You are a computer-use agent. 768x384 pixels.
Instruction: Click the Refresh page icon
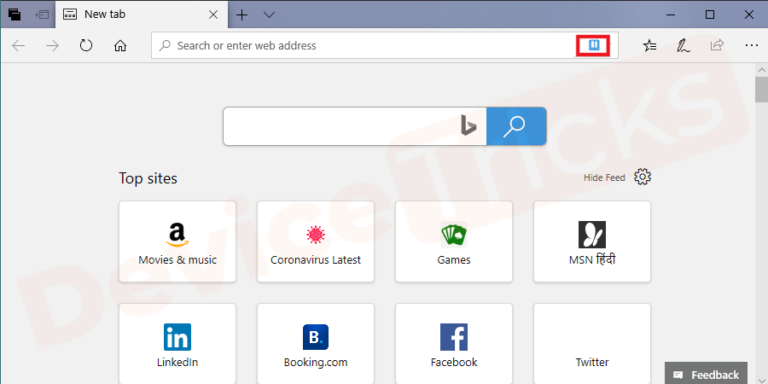click(x=86, y=46)
